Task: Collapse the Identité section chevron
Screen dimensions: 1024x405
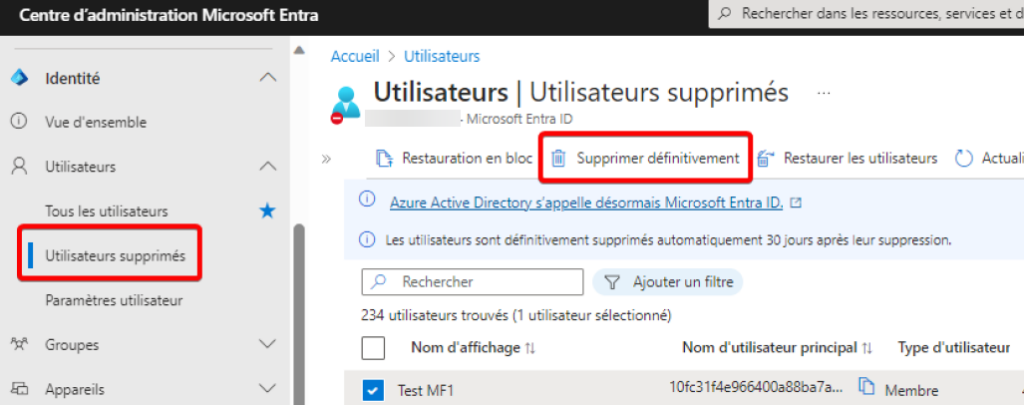Action: point(268,78)
